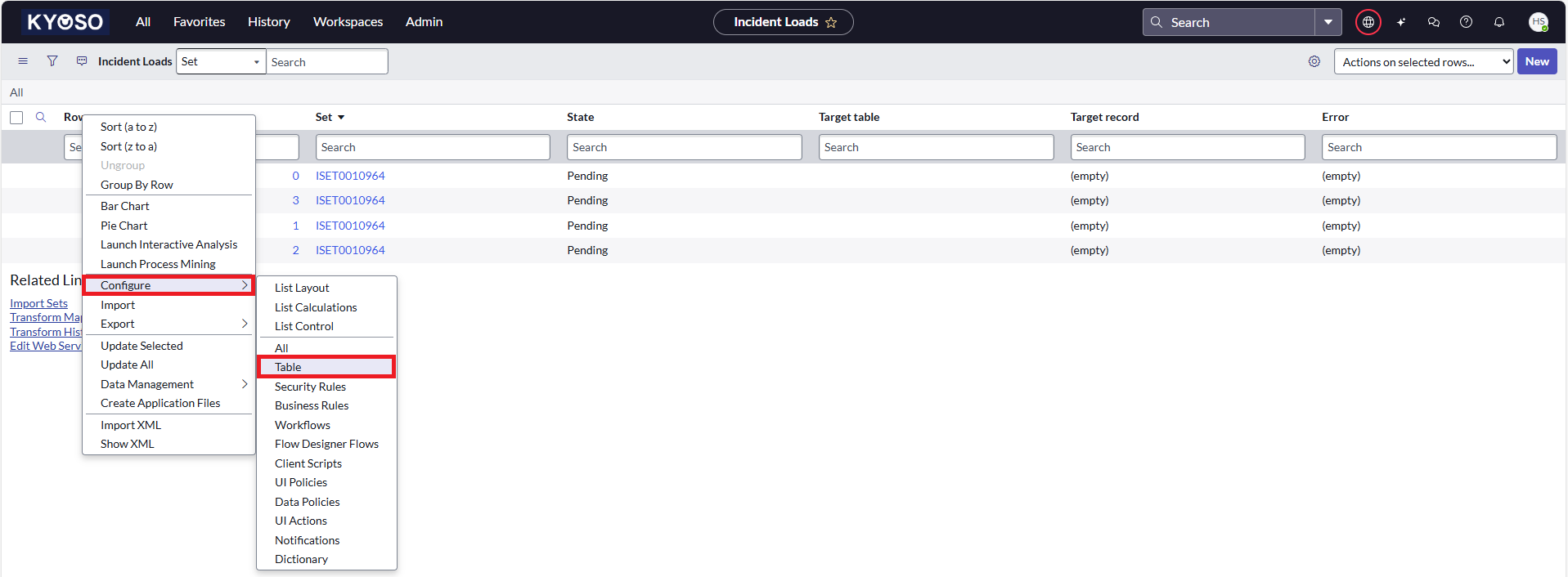Toggle the select-all rows checkbox

pyautogui.click(x=16, y=118)
